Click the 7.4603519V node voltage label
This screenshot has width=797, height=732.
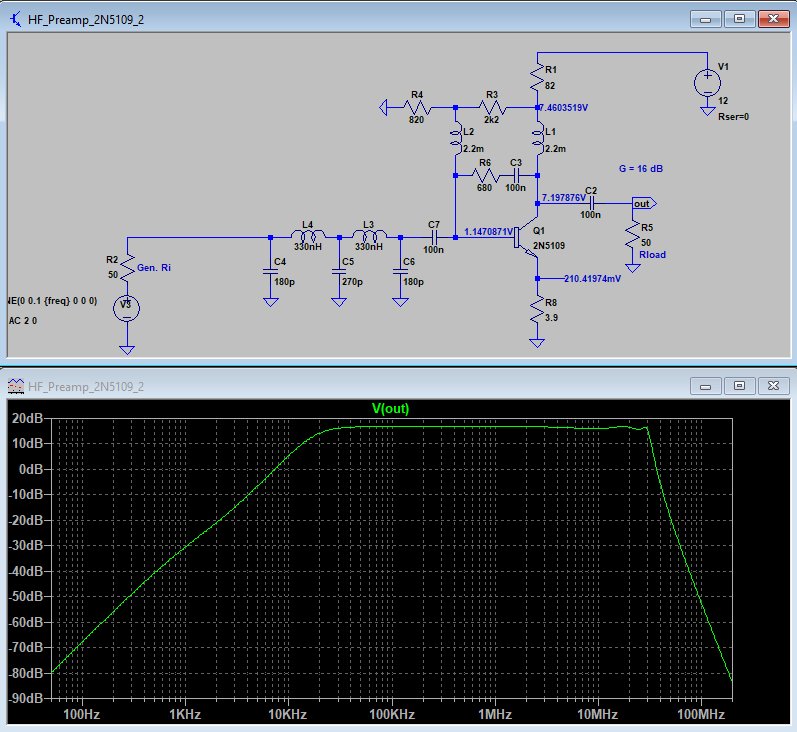click(x=564, y=108)
